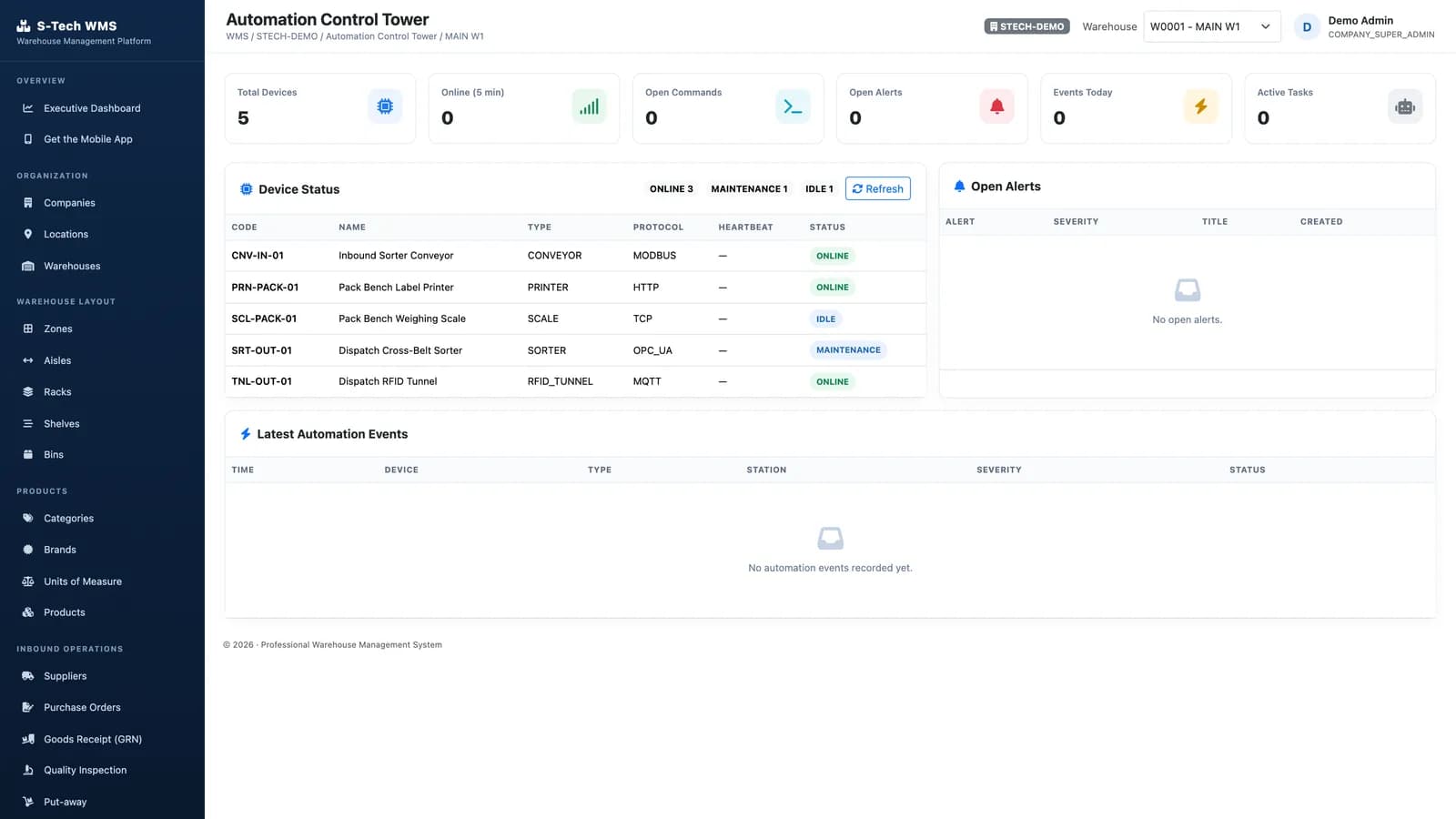
Task: Click the Zones grid icon
Action: click(28, 329)
